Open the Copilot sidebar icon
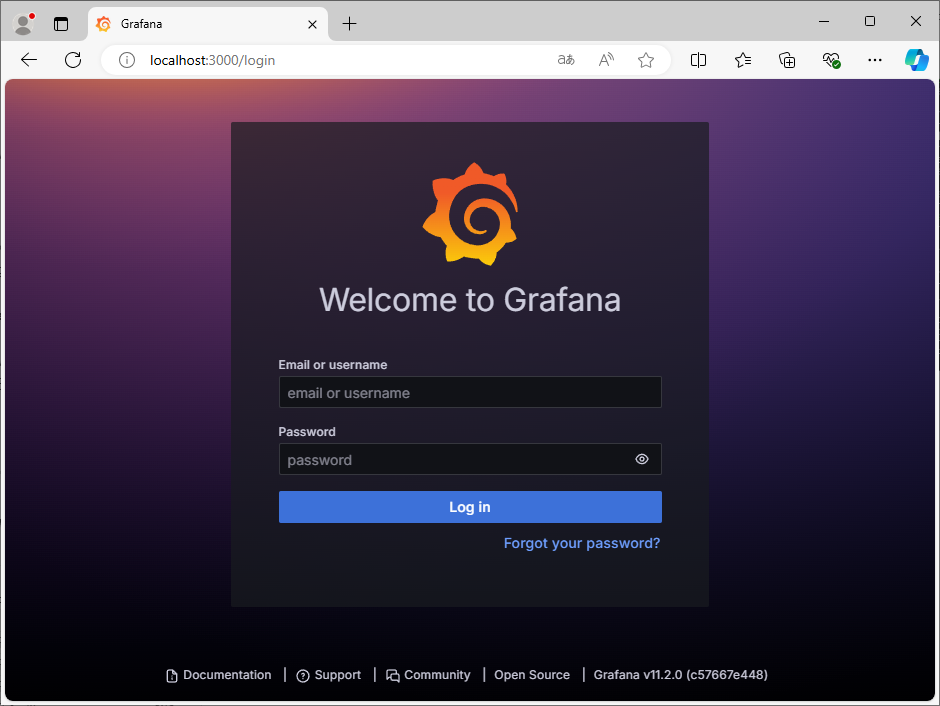Viewport: 940px width, 706px height. coord(917,60)
